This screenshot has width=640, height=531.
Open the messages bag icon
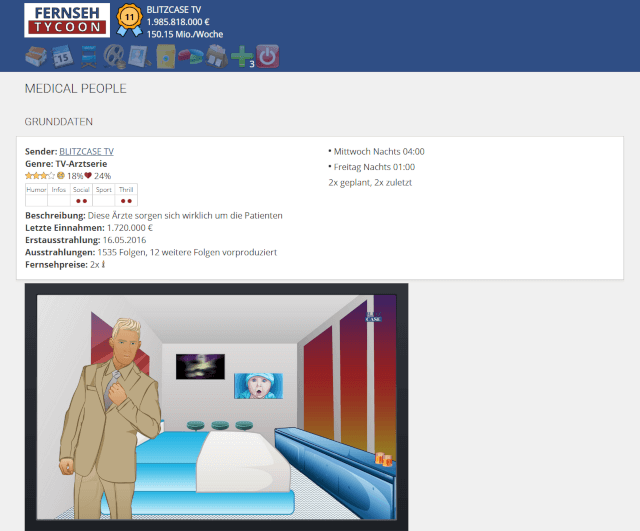216,56
